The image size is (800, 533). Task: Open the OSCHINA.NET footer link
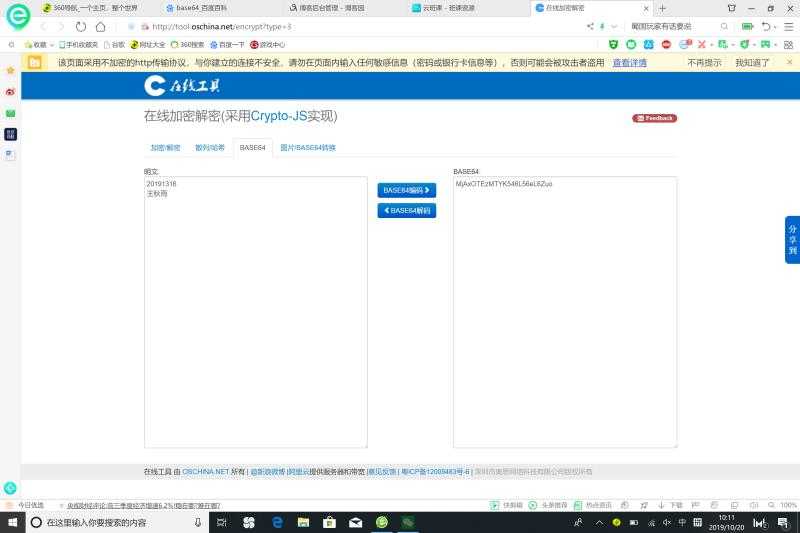pyautogui.click(x=206, y=472)
